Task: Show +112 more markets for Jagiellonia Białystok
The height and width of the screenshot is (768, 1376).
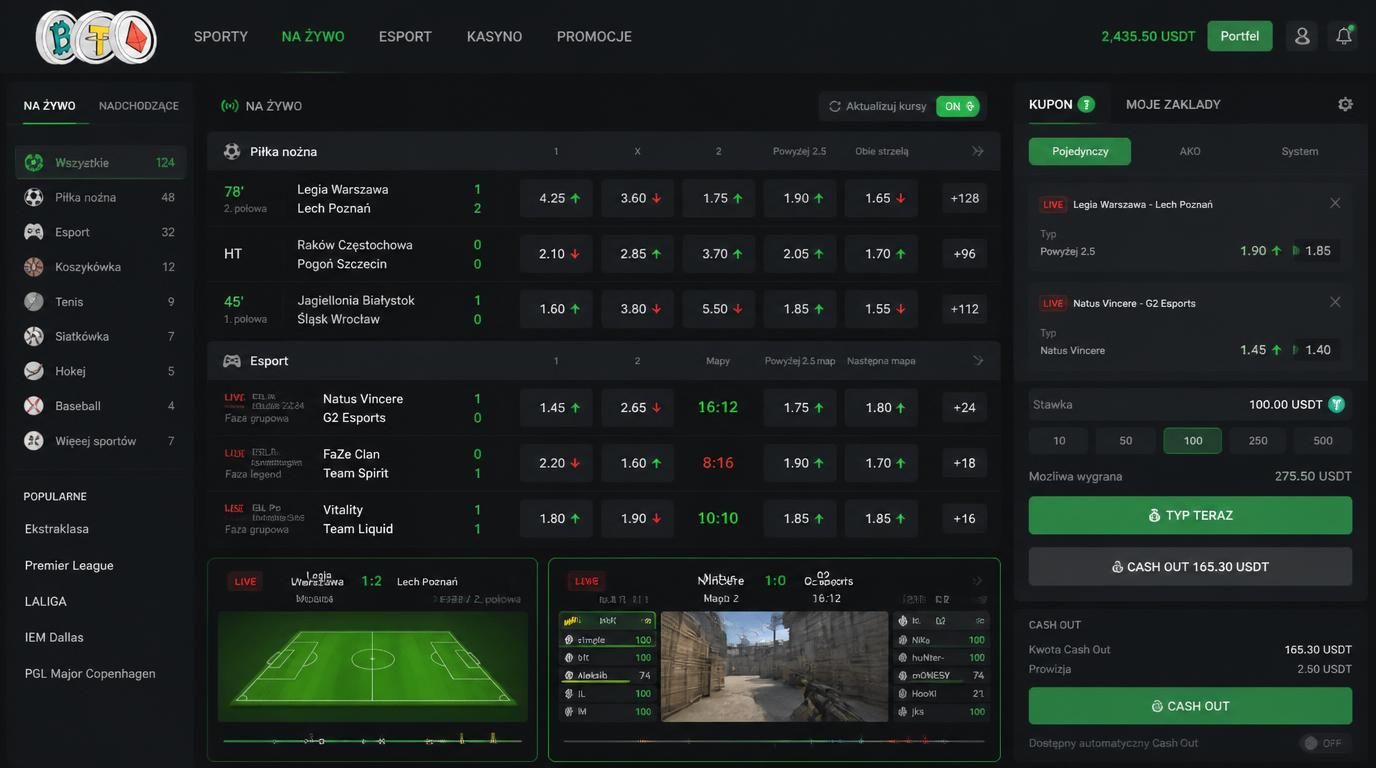Action: click(964, 309)
